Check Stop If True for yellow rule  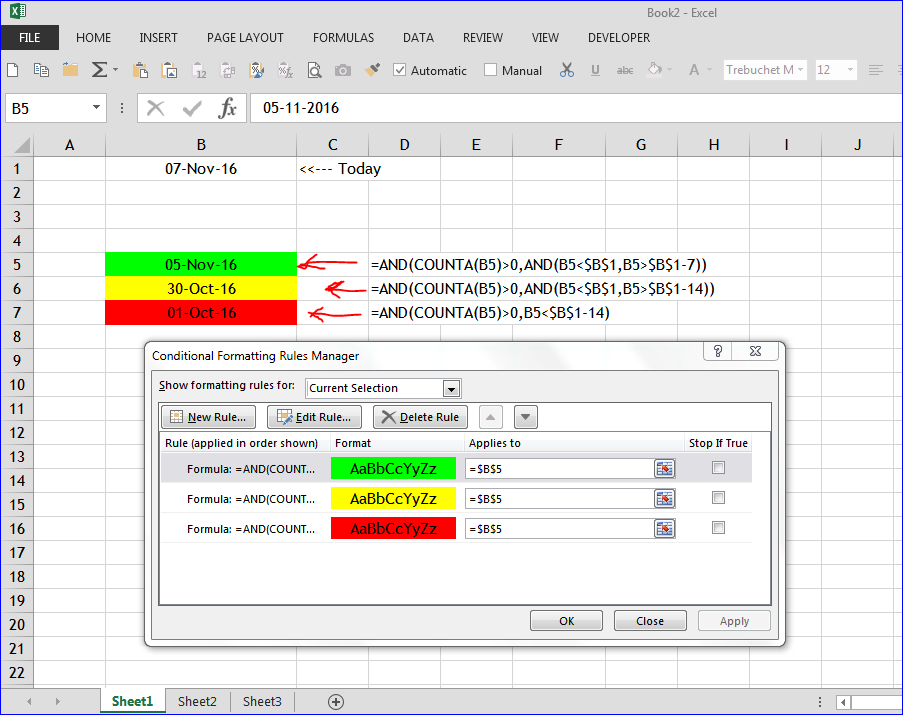pos(718,497)
